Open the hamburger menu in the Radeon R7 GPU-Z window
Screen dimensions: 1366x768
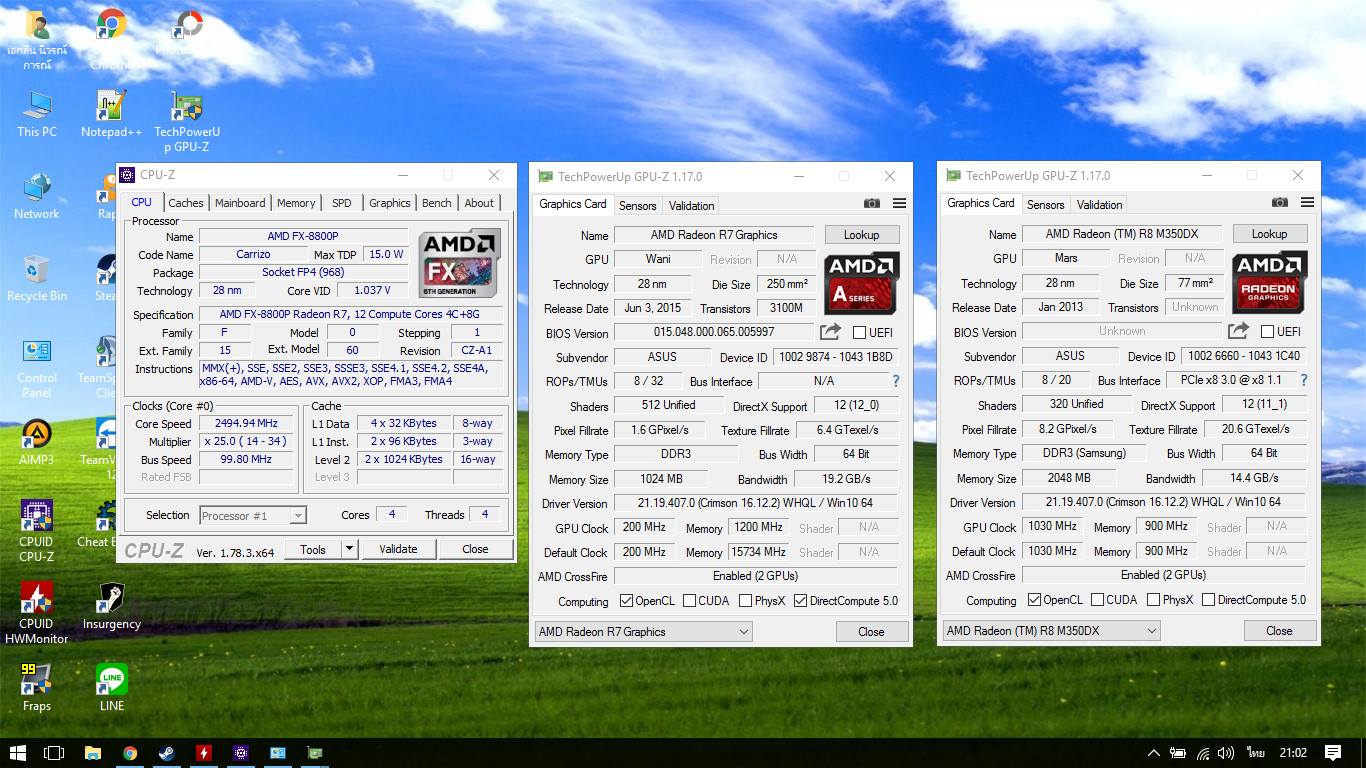pyautogui.click(x=899, y=203)
